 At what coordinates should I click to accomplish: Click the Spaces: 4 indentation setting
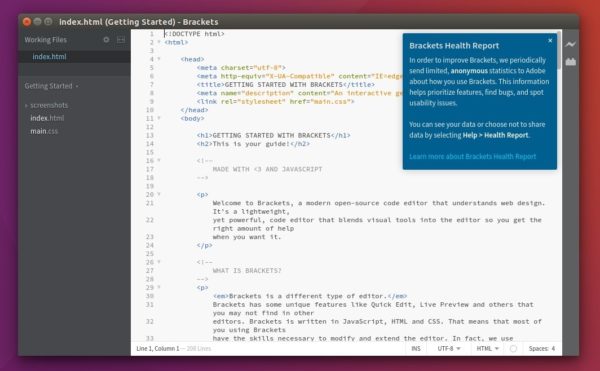coord(541,348)
